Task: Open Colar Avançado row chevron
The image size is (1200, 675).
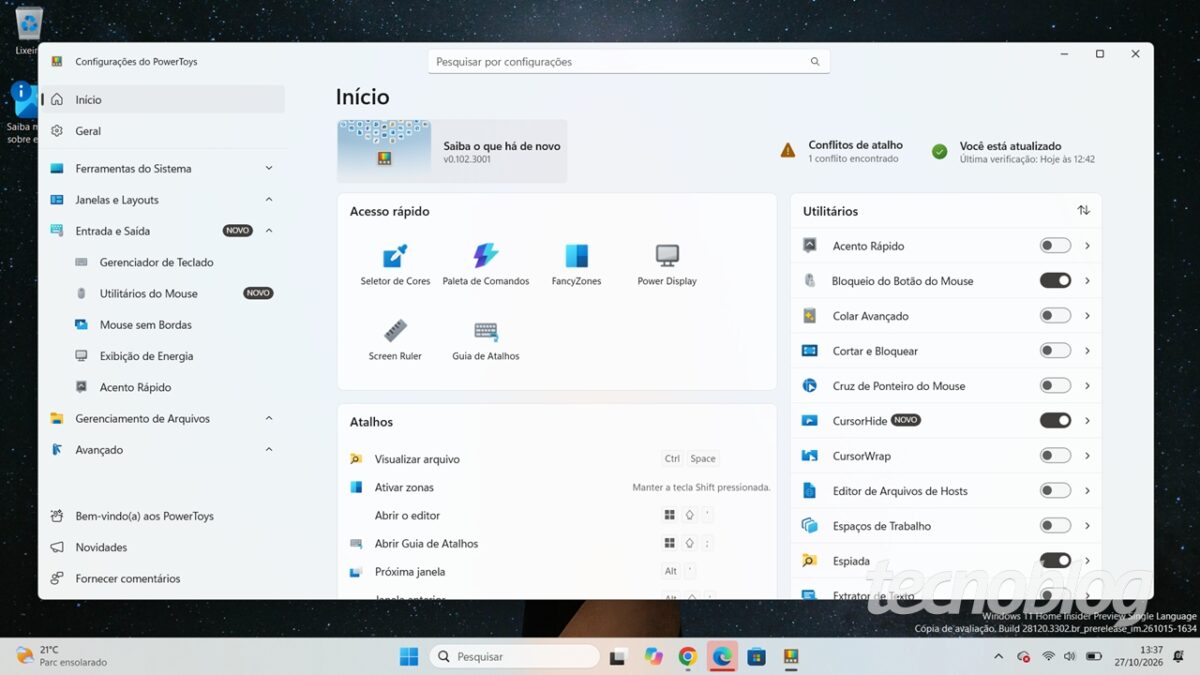Action: coord(1087,316)
